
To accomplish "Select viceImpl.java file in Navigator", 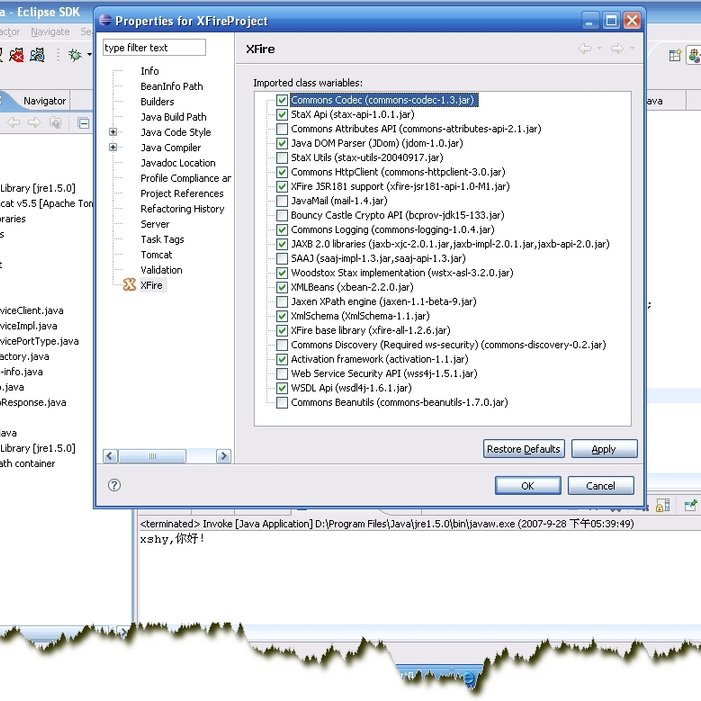I will click(29, 326).
